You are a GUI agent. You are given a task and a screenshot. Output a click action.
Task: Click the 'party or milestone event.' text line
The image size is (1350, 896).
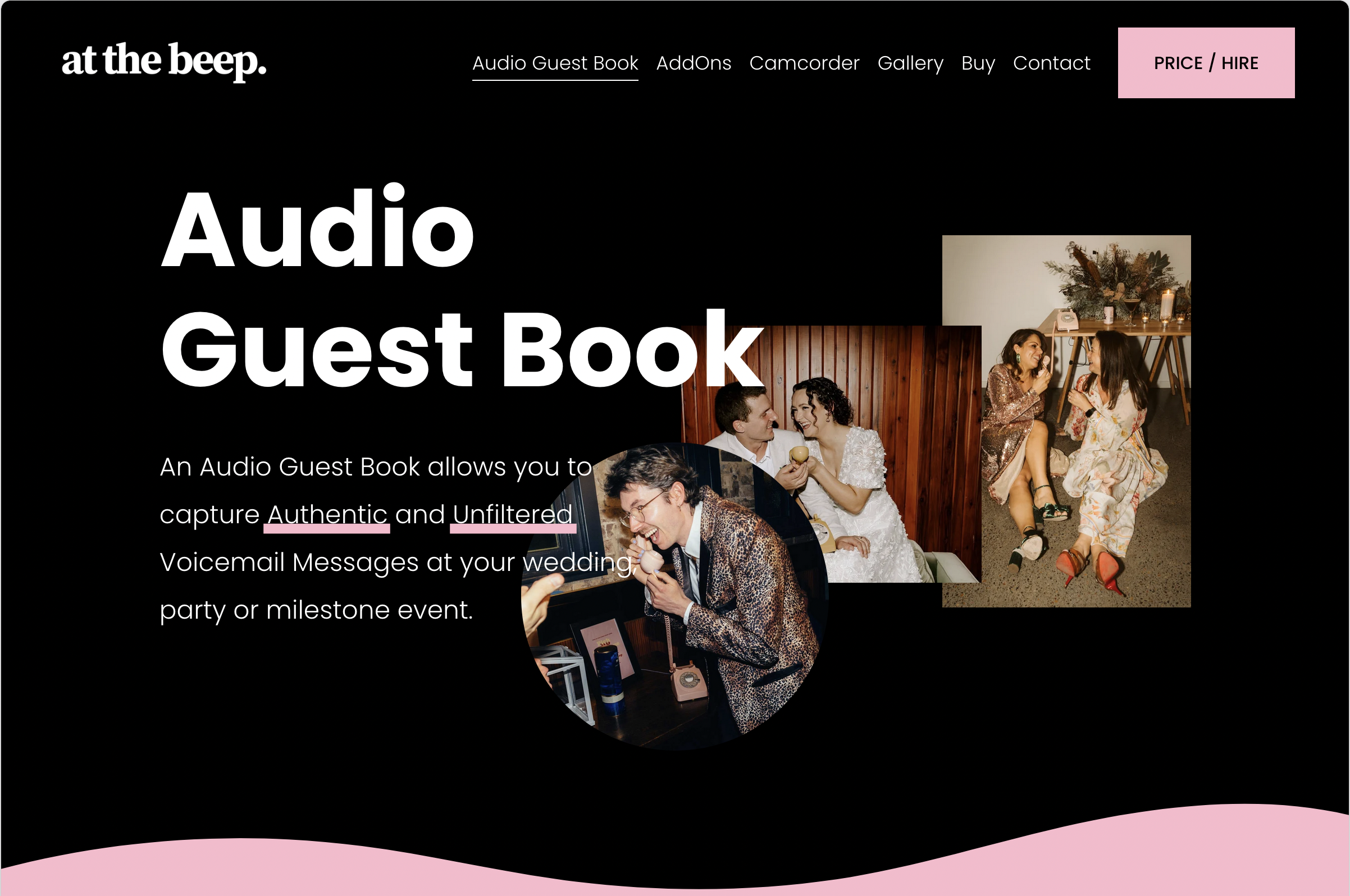tap(316, 610)
